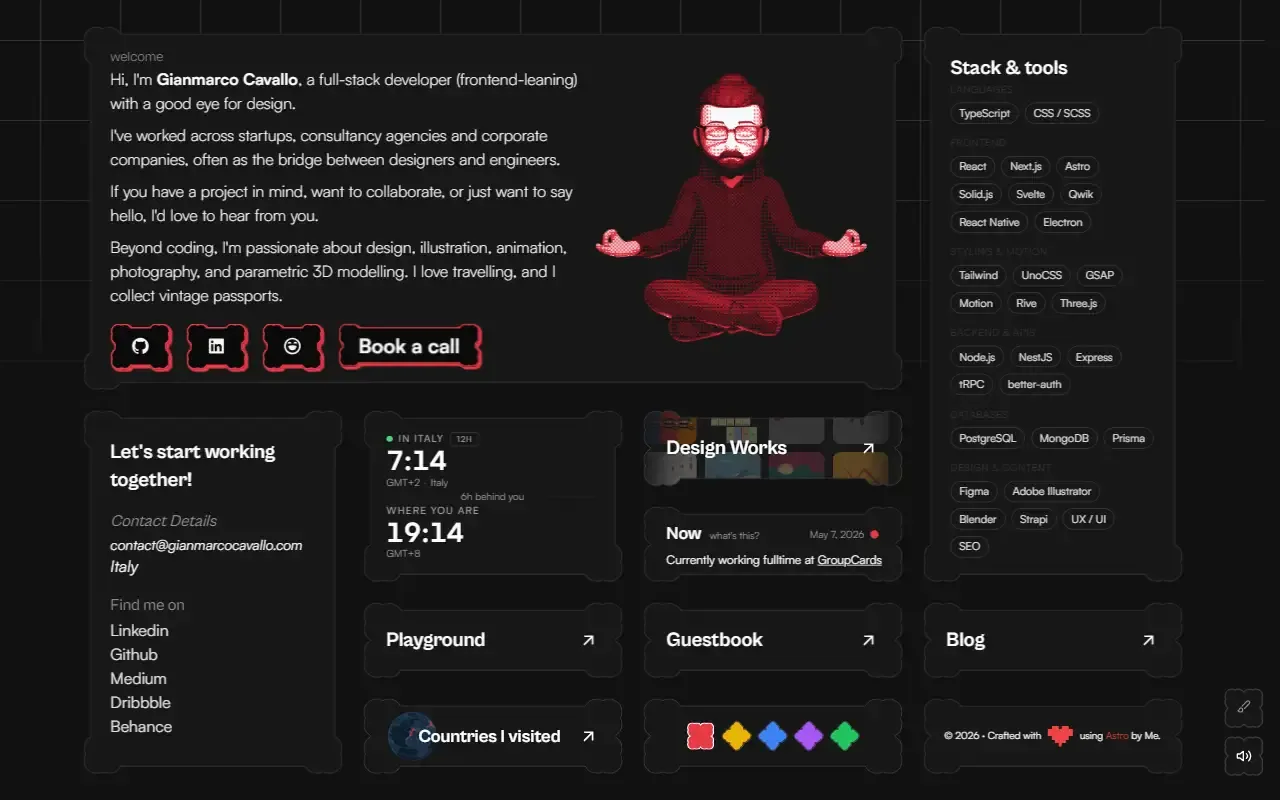Click the Design Works arrow icon
This screenshot has height=800, width=1280.
[x=868, y=448]
